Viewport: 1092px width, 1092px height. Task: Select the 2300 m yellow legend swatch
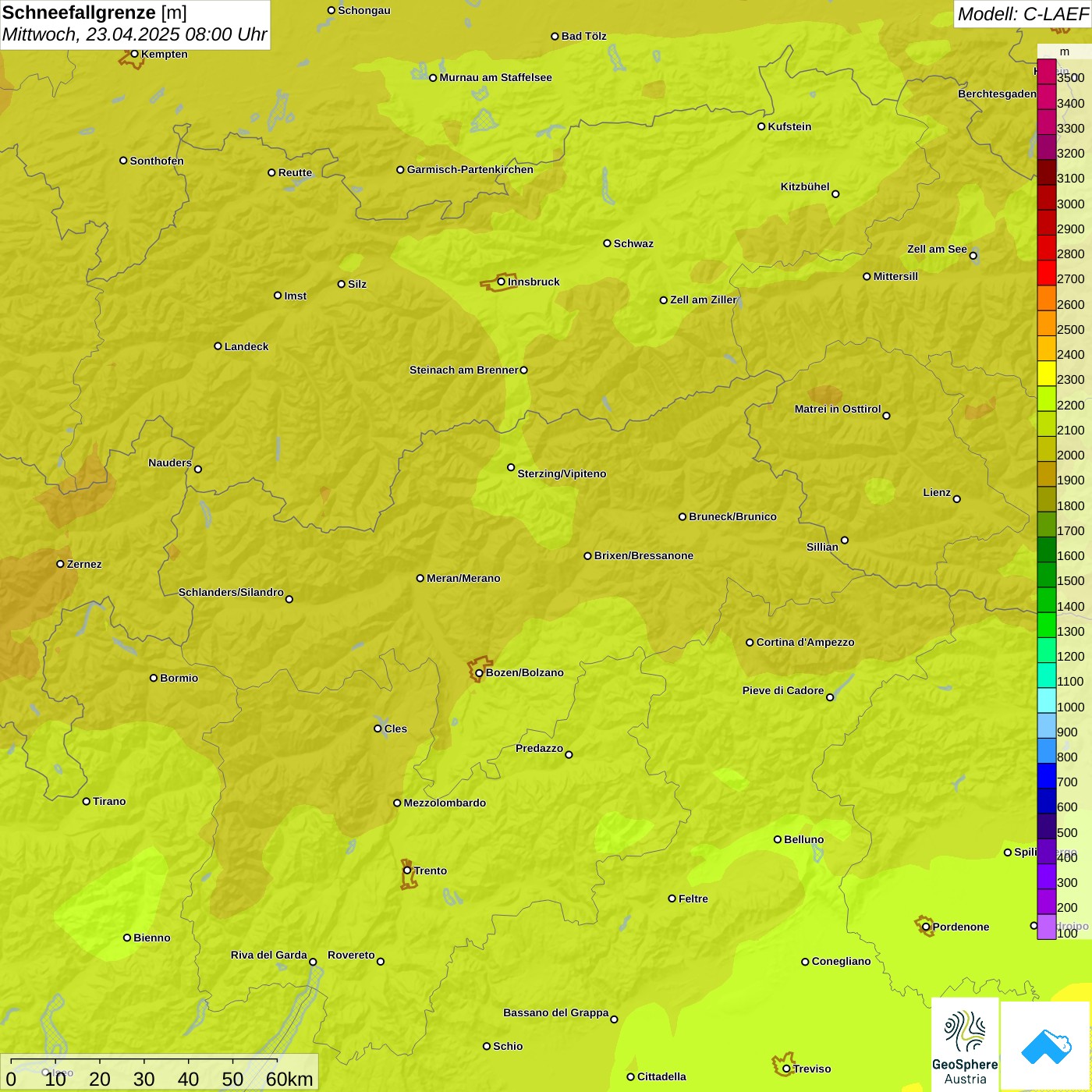[1046, 374]
